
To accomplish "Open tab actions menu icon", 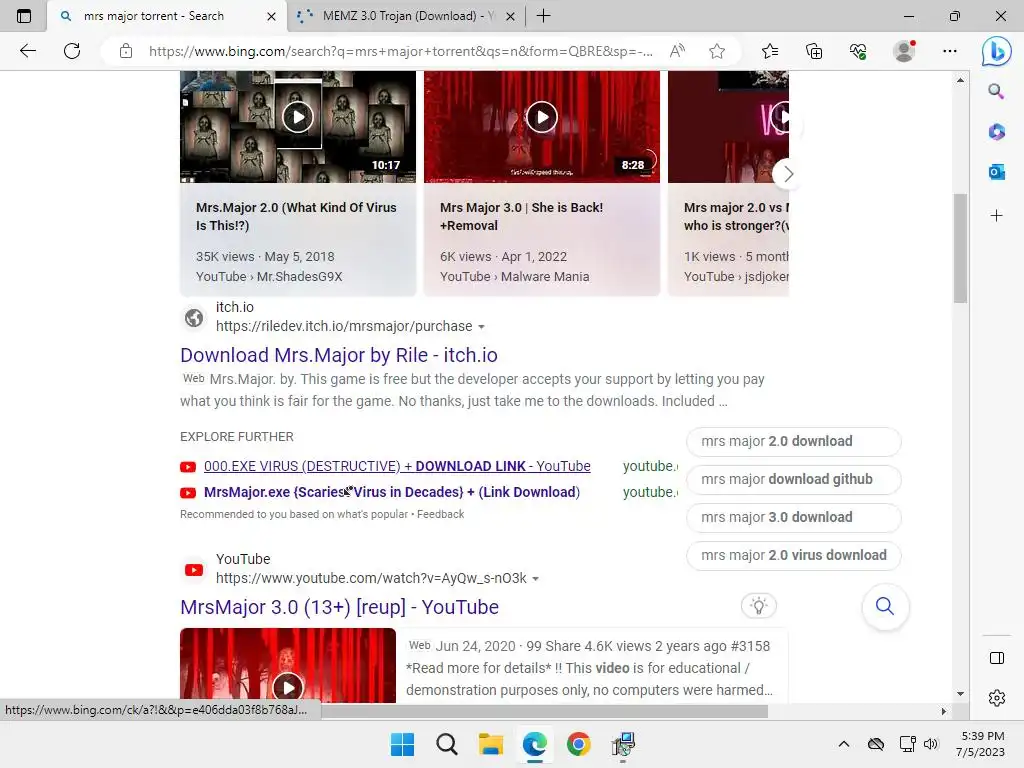I will 24,16.
